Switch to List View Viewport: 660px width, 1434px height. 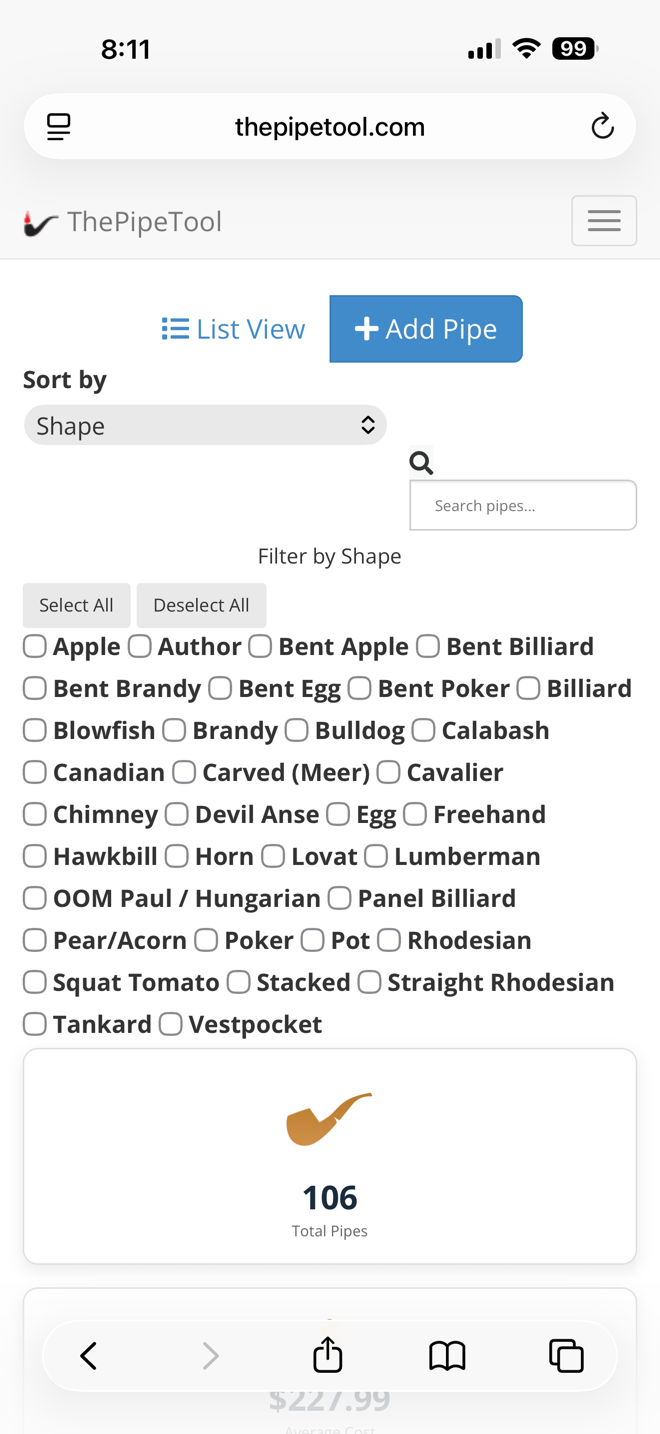pyautogui.click(x=233, y=329)
